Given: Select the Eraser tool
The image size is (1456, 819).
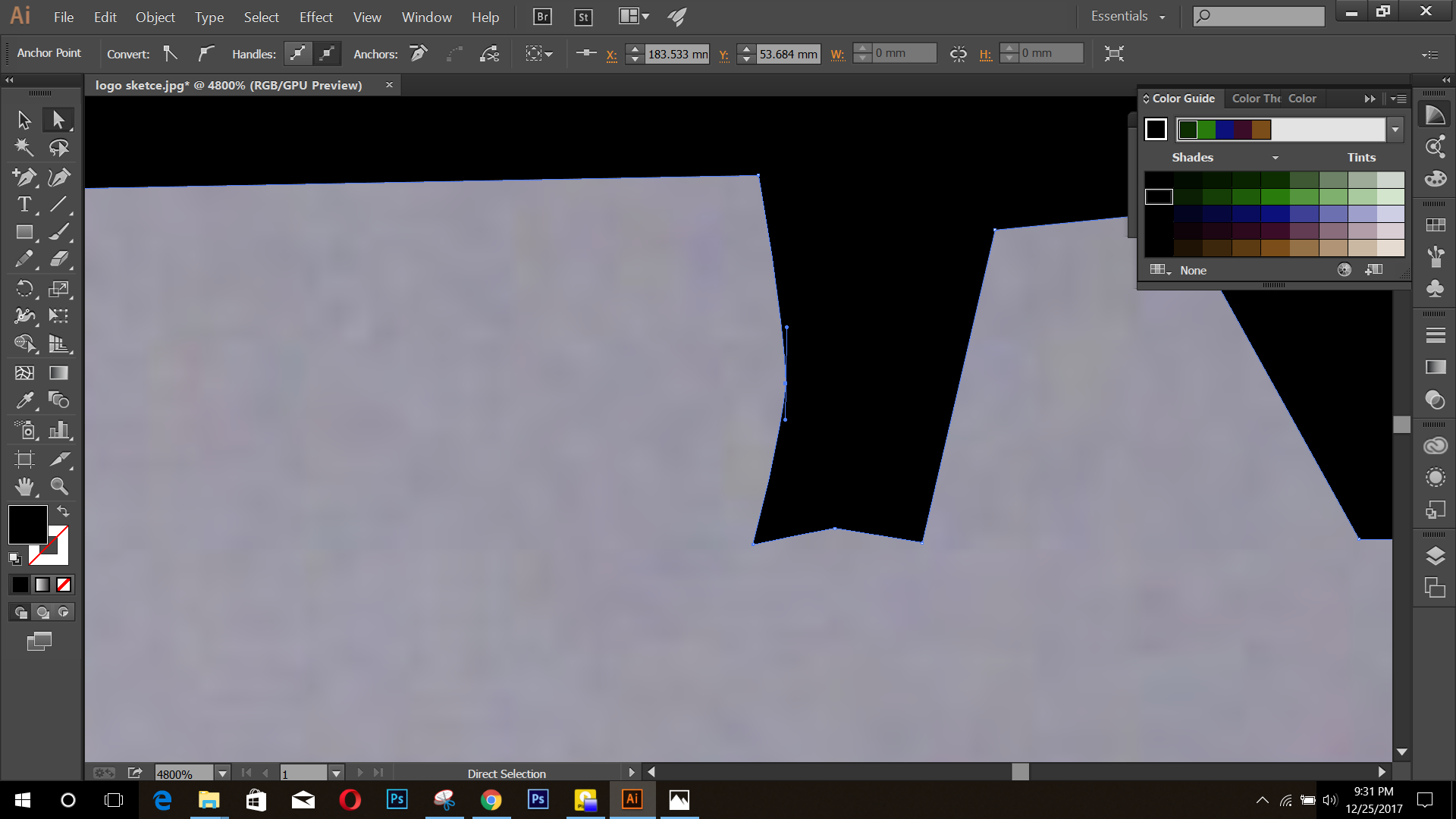Looking at the screenshot, I should [58, 259].
